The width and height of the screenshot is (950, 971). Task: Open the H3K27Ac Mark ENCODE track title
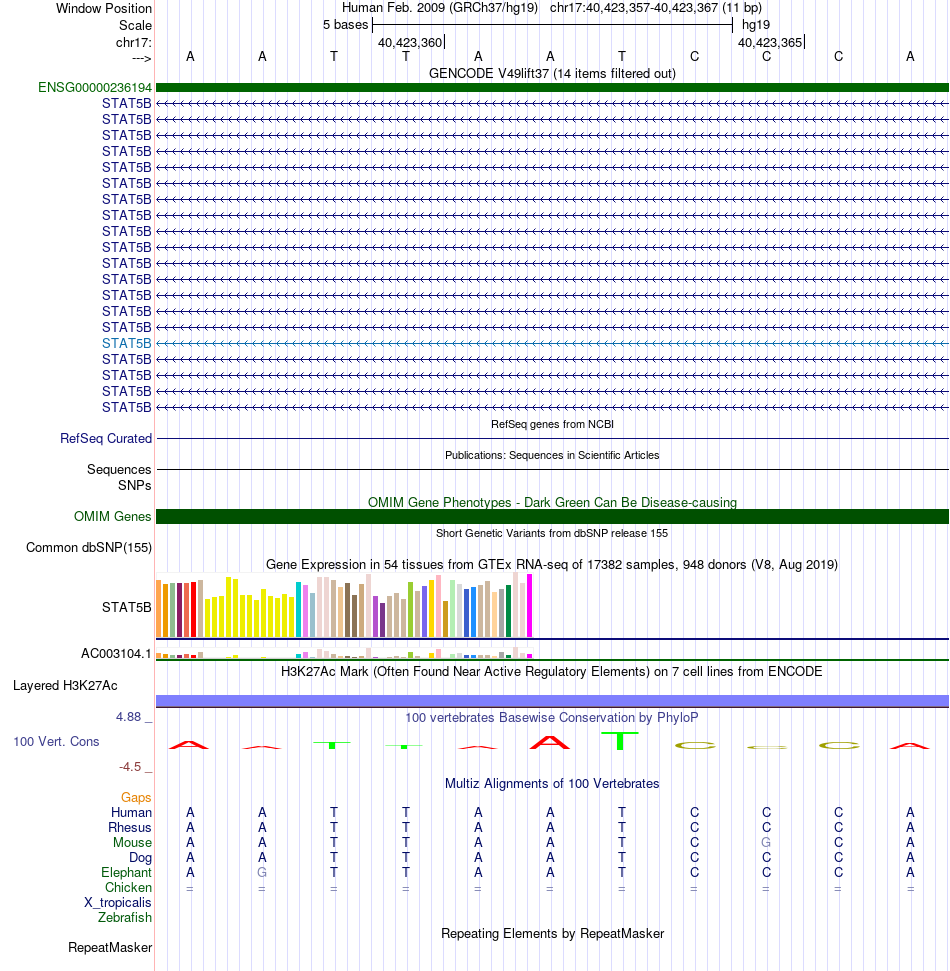(552, 672)
